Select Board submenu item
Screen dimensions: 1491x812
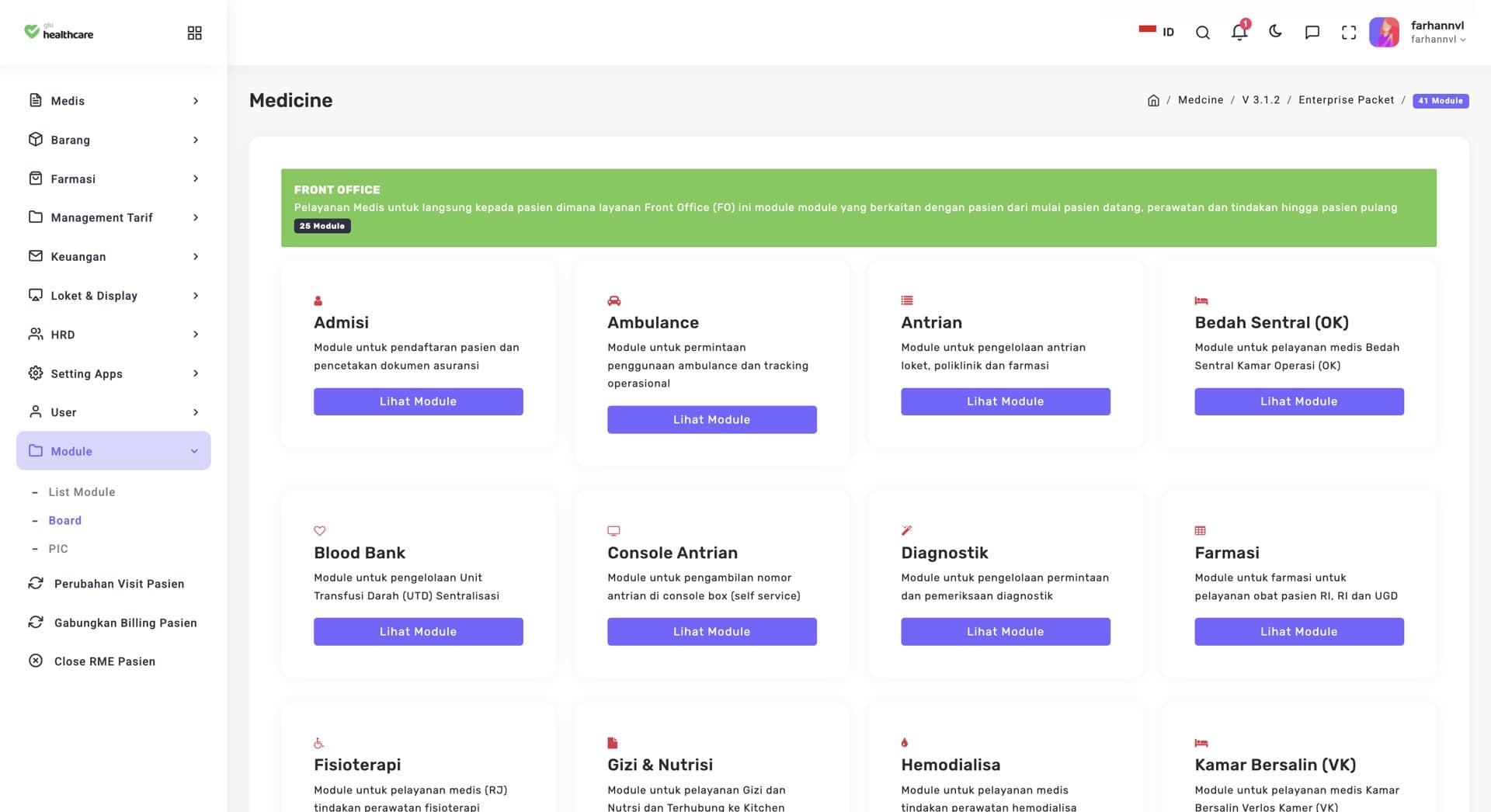(x=64, y=520)
